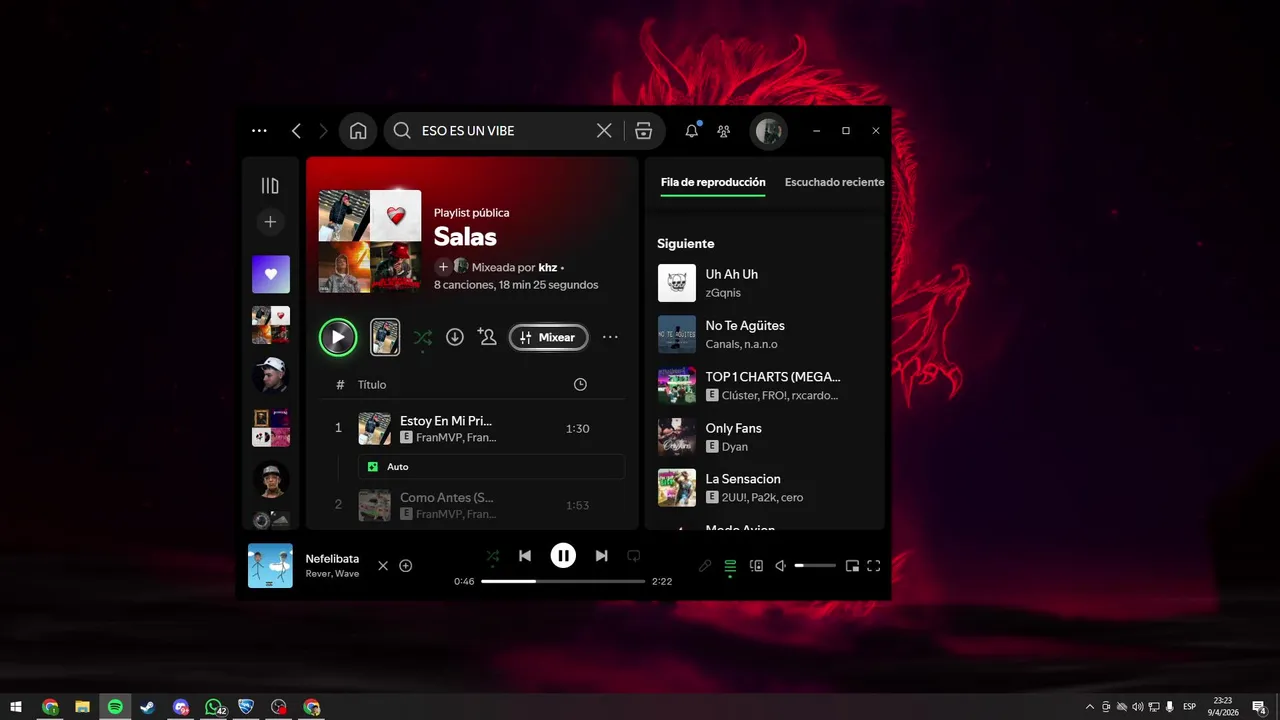Open the Windows Start menu

tap(17, 707)
